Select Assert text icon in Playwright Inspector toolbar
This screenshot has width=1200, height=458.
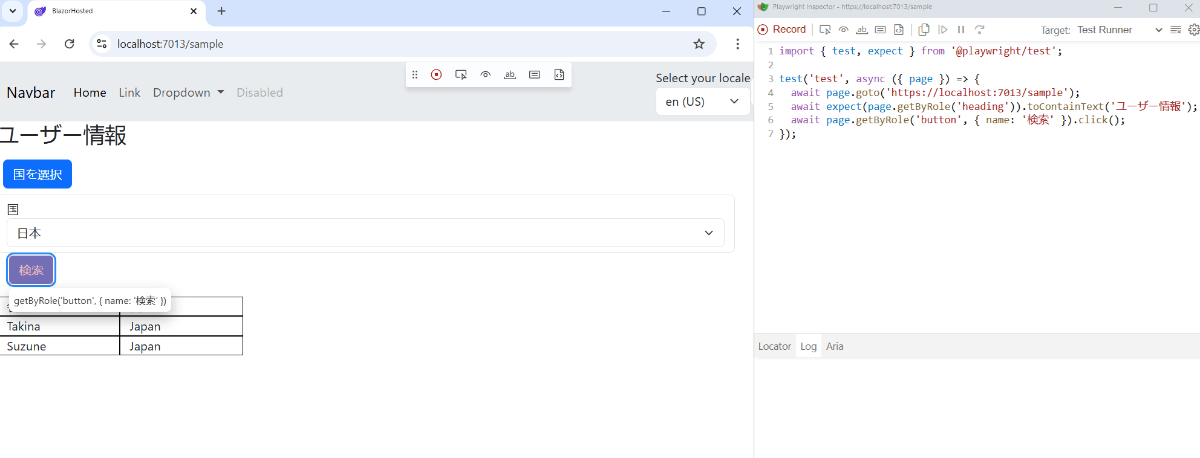(861, 30)
